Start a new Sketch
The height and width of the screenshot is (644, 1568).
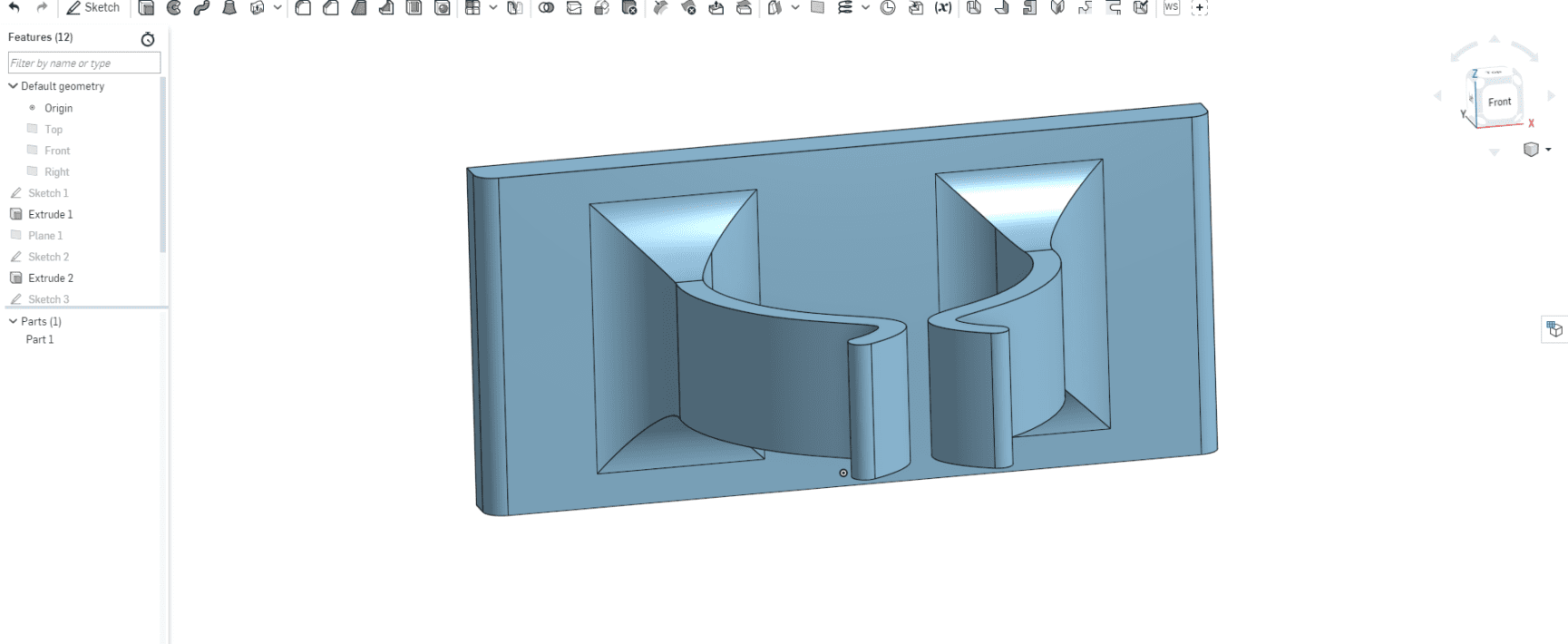pyautogui.click(x=93, y=7)
